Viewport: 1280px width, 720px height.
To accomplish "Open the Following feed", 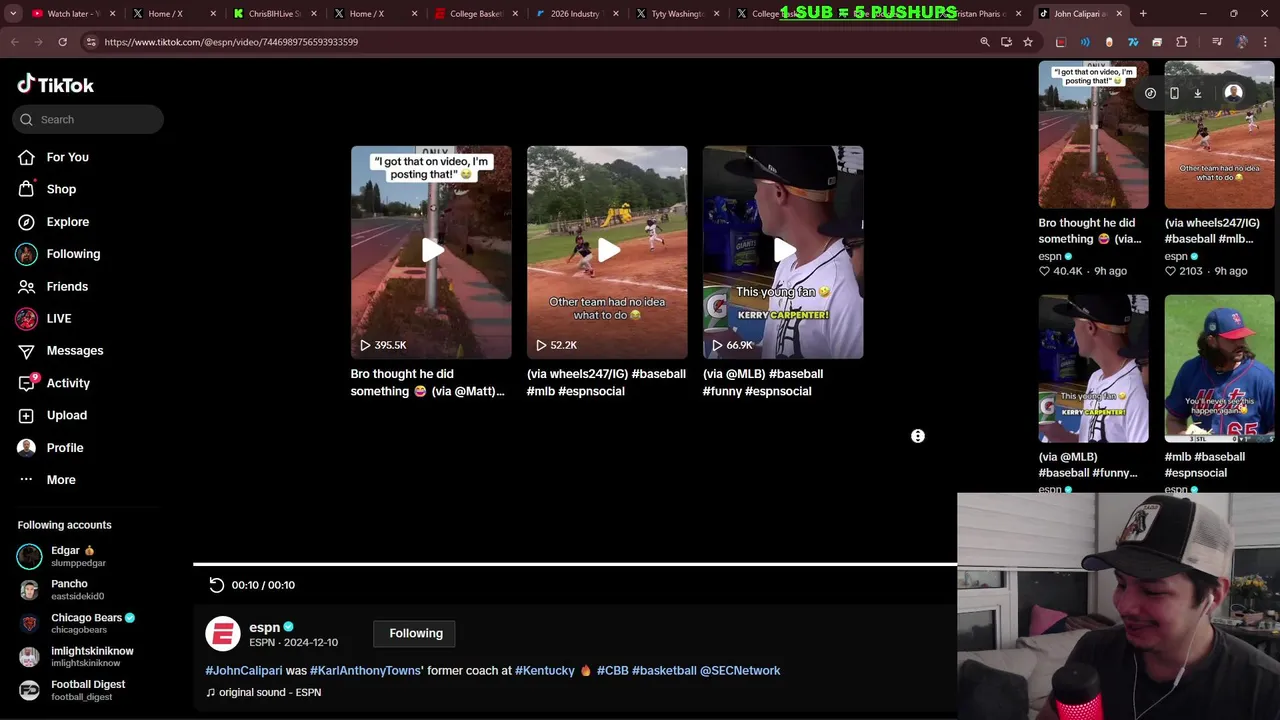I will pos(73,254).
